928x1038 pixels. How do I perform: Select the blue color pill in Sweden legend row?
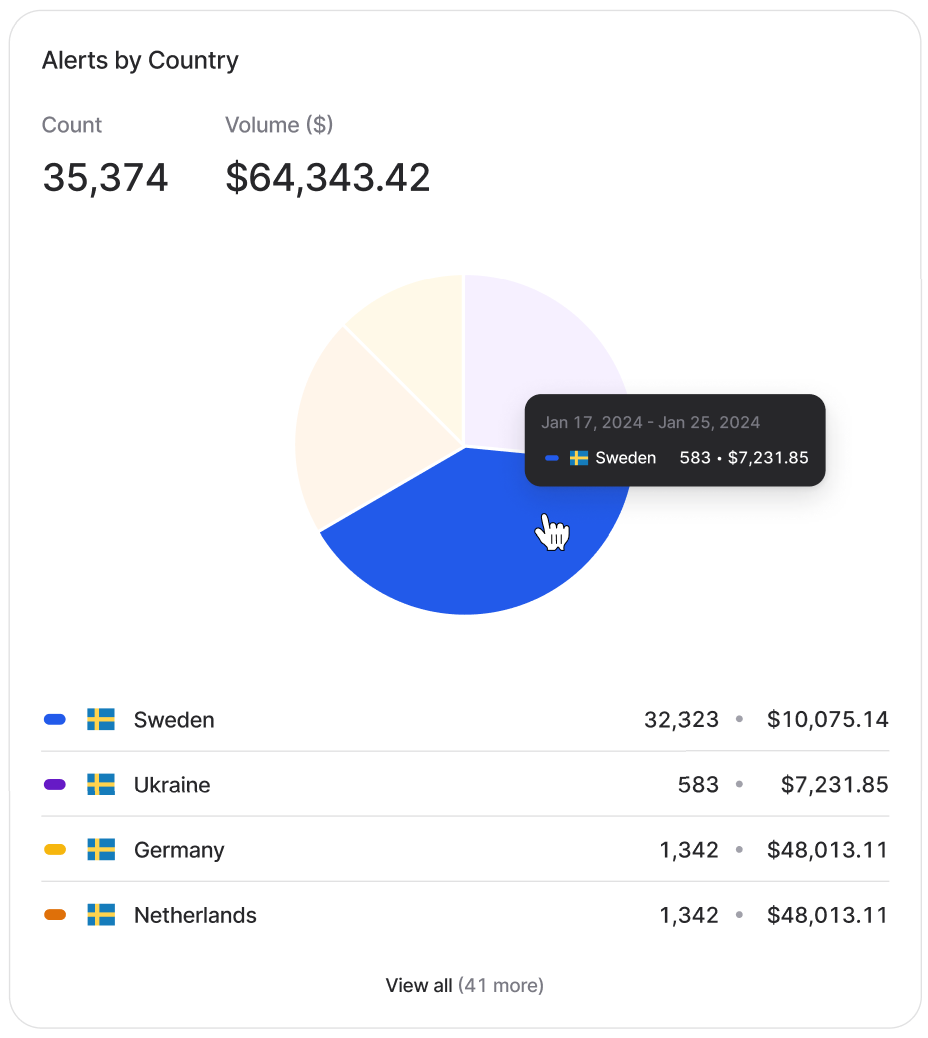coord(55,719)
